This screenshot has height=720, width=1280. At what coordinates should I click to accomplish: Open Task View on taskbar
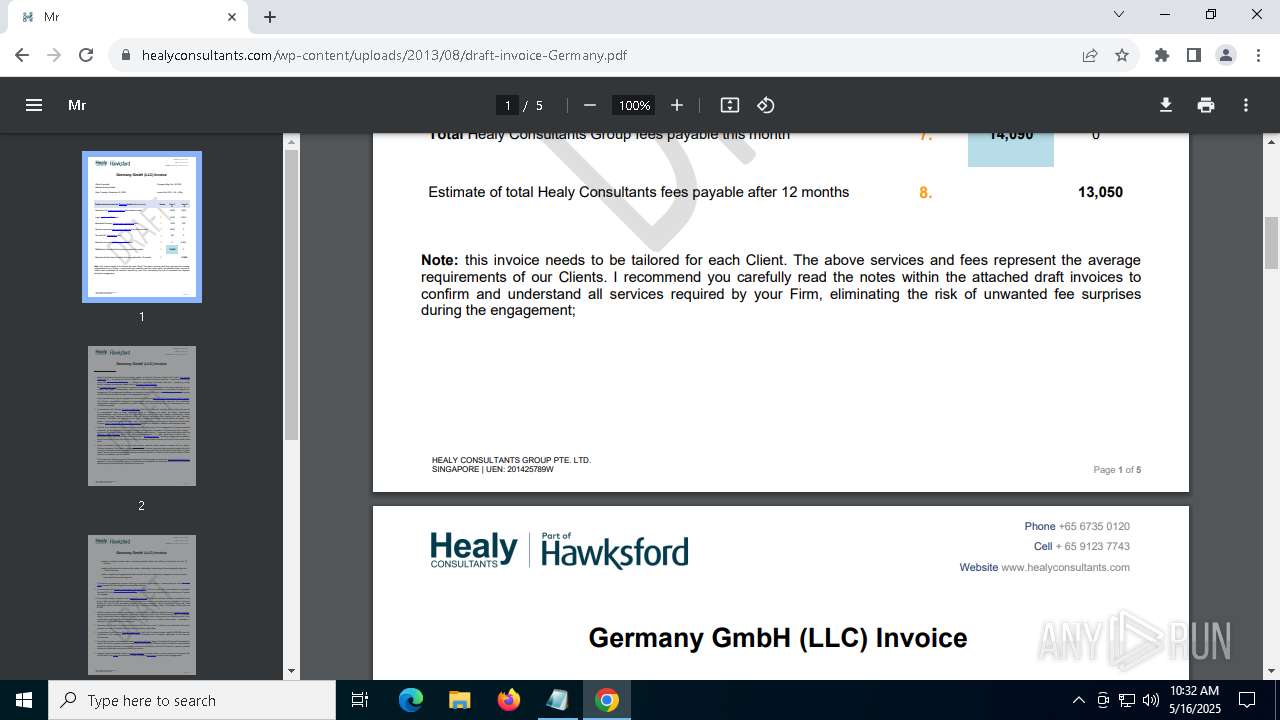pos(360,700)
